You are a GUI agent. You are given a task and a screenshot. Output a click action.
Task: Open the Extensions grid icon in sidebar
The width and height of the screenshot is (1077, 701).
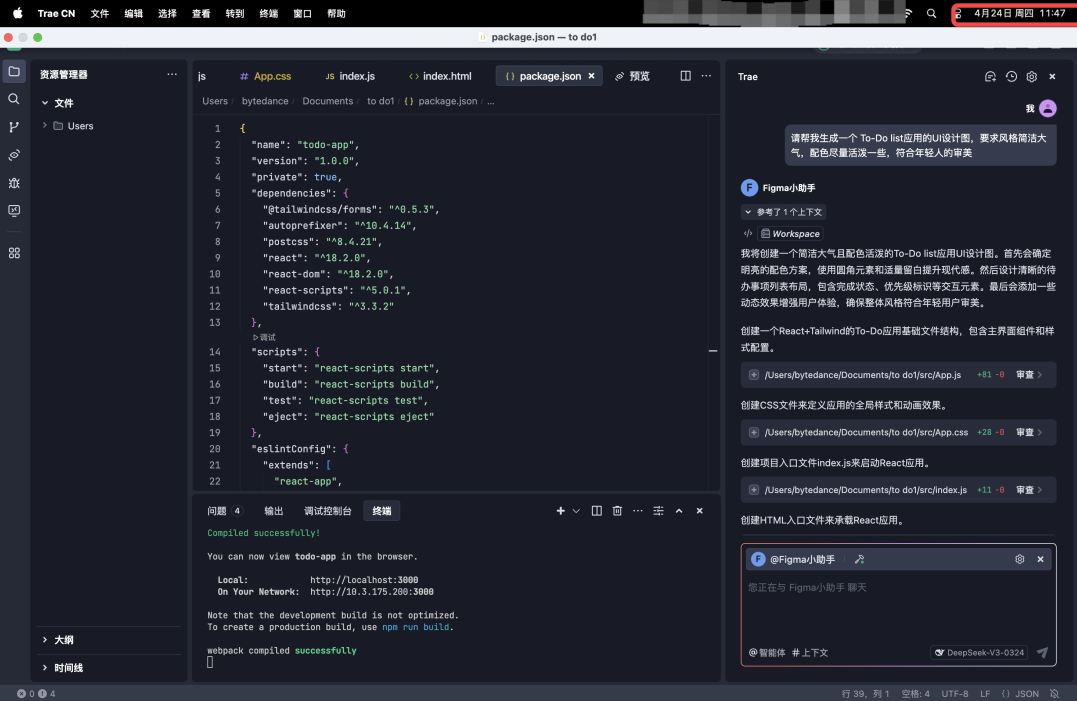pos(14,253)
